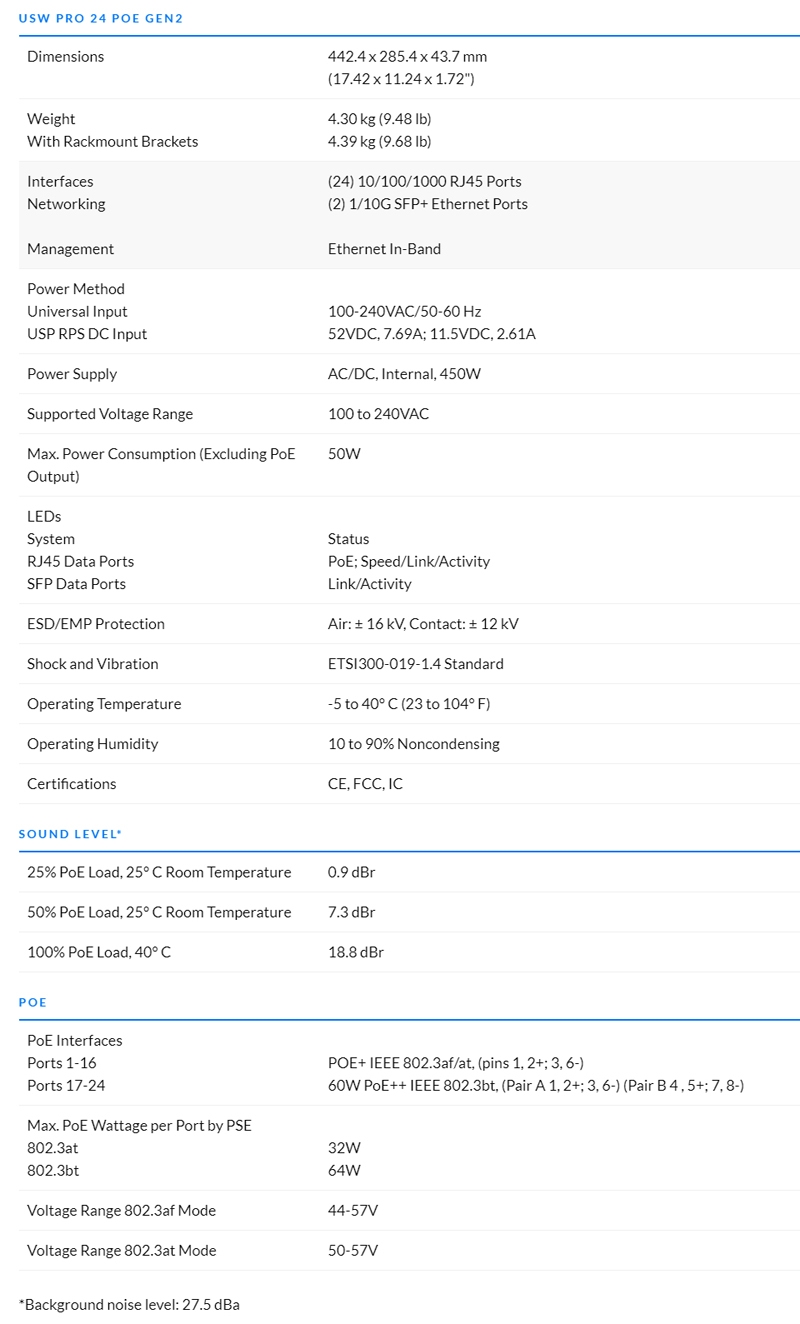
Task: Select the System label under LEDs
Action: 51,539
